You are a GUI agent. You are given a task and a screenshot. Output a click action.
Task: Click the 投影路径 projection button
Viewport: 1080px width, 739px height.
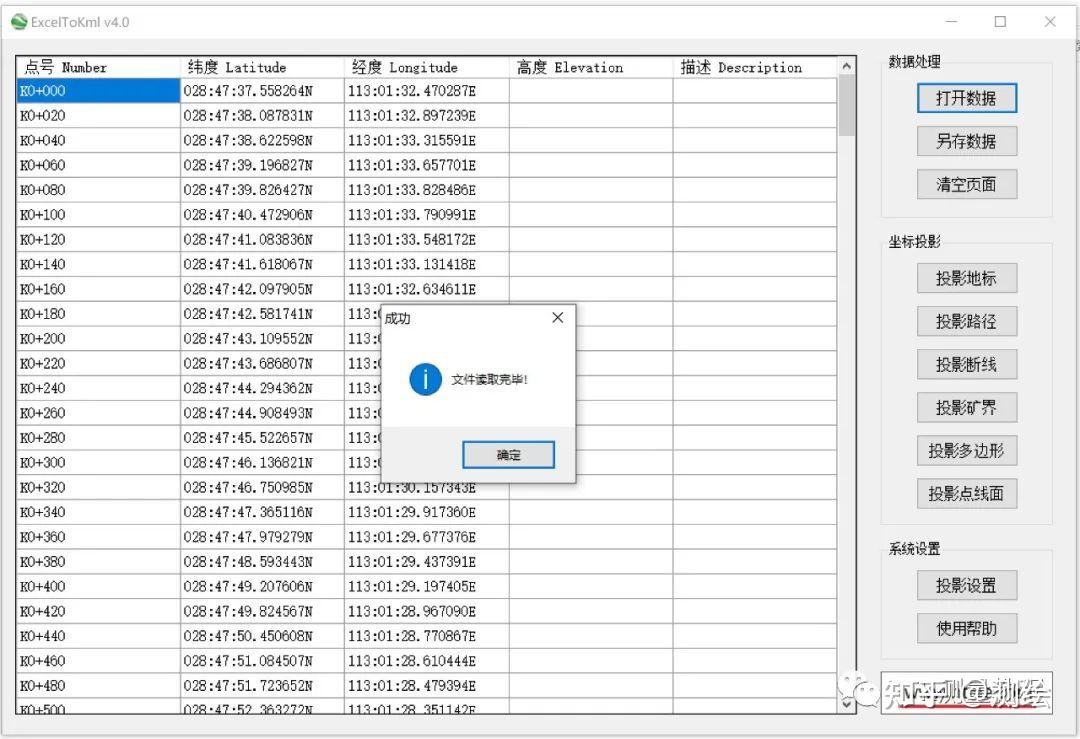966,321
